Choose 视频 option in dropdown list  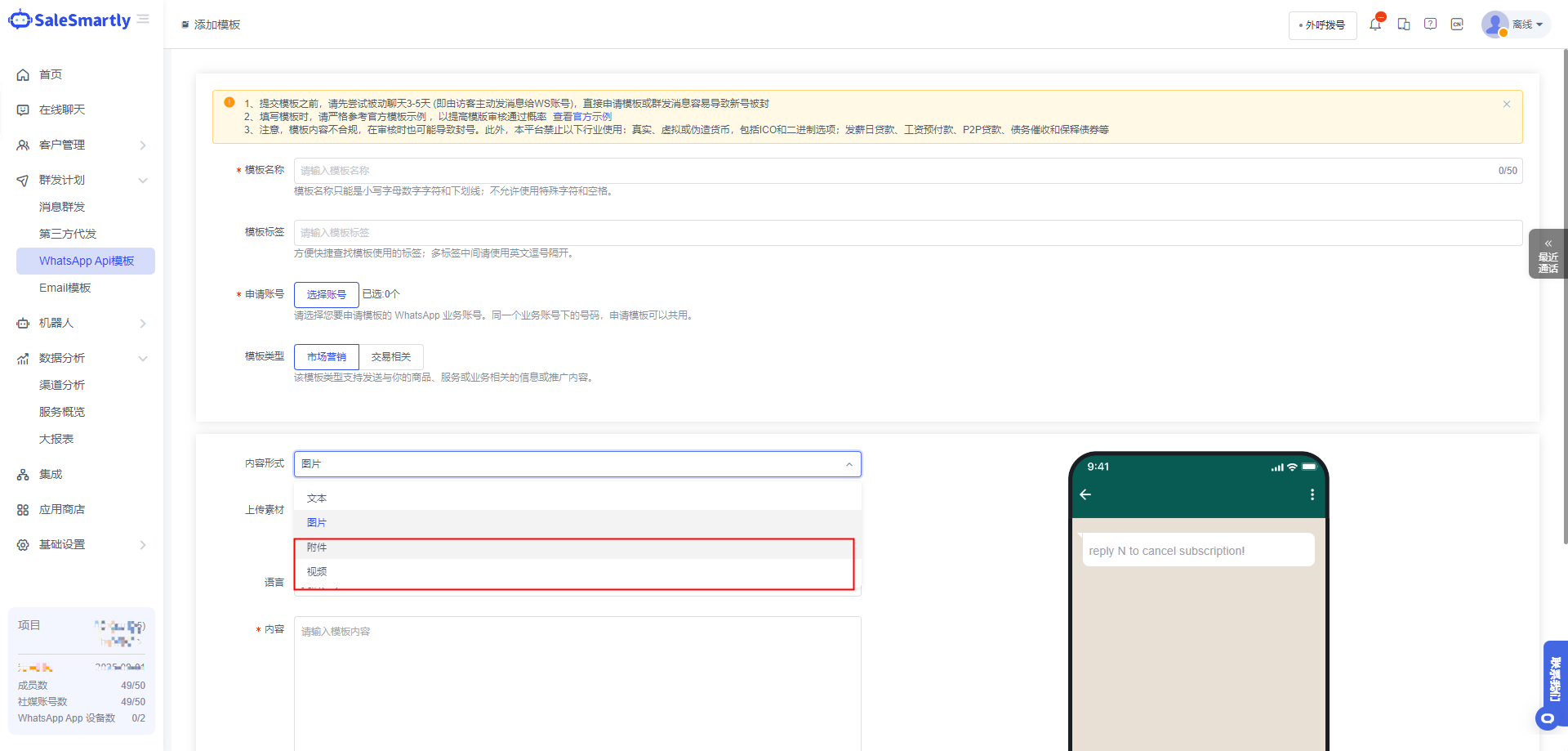click(x=317, y=572)
